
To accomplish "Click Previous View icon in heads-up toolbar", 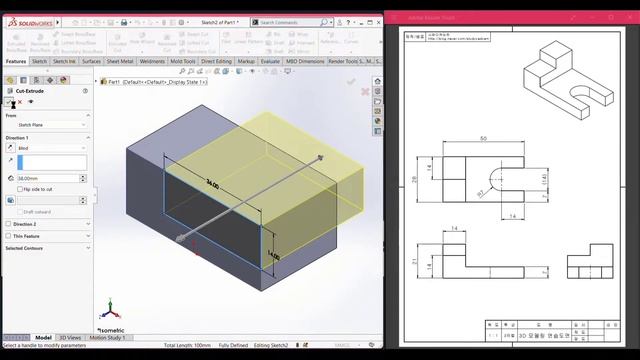I will point(200,71).
